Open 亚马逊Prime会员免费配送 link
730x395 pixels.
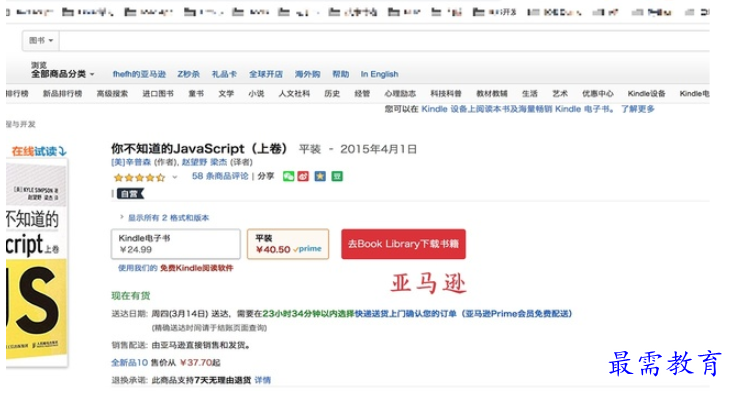[516, 313]
